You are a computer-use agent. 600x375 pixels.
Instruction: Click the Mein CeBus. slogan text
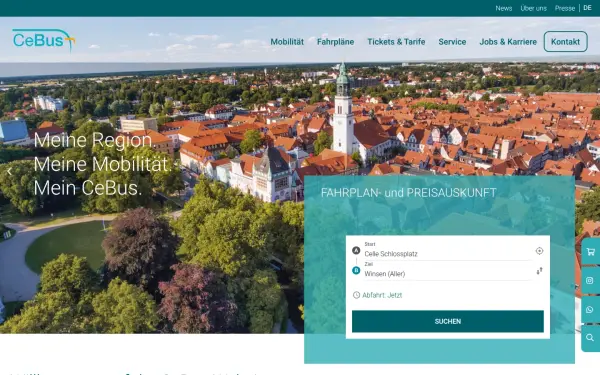tap(88, 188)
